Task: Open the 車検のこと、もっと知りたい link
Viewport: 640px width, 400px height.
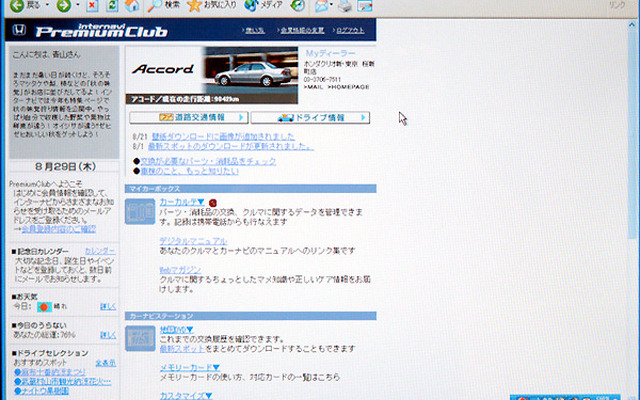Action: click(x=189, y=171)
